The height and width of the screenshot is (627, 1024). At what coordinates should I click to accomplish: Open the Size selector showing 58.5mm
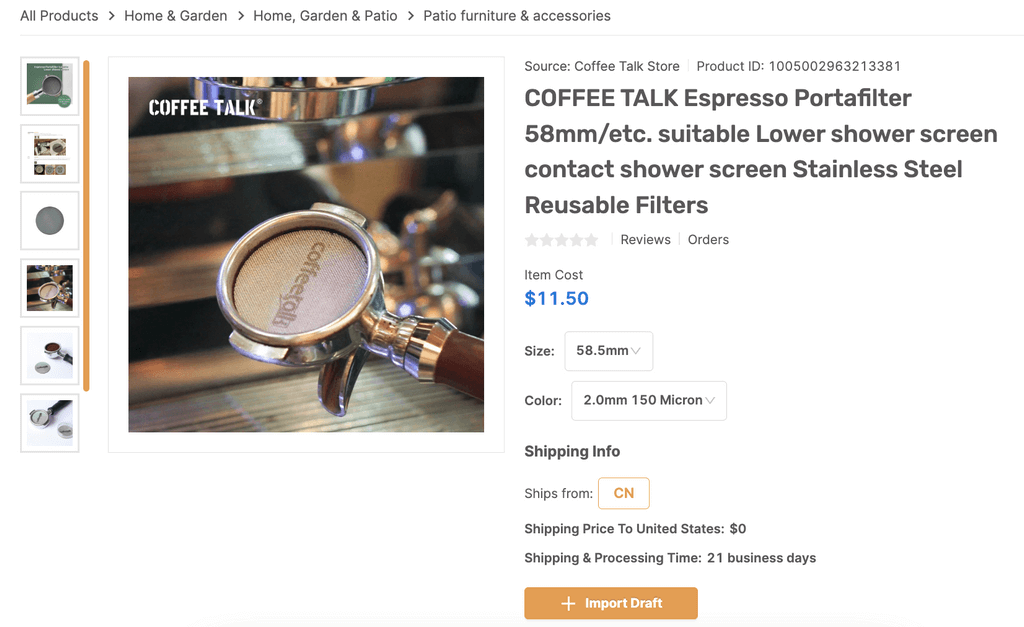point(608,351)
